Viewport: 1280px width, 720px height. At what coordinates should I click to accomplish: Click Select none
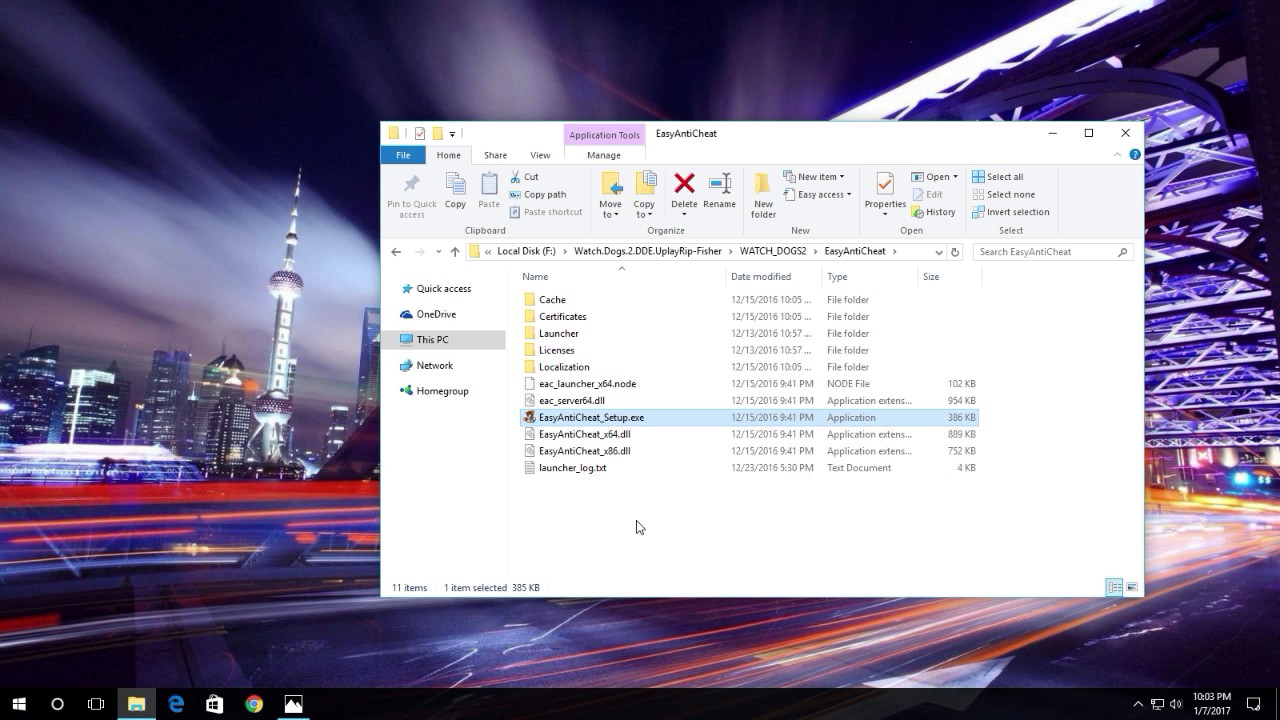tap(1003, 195)
